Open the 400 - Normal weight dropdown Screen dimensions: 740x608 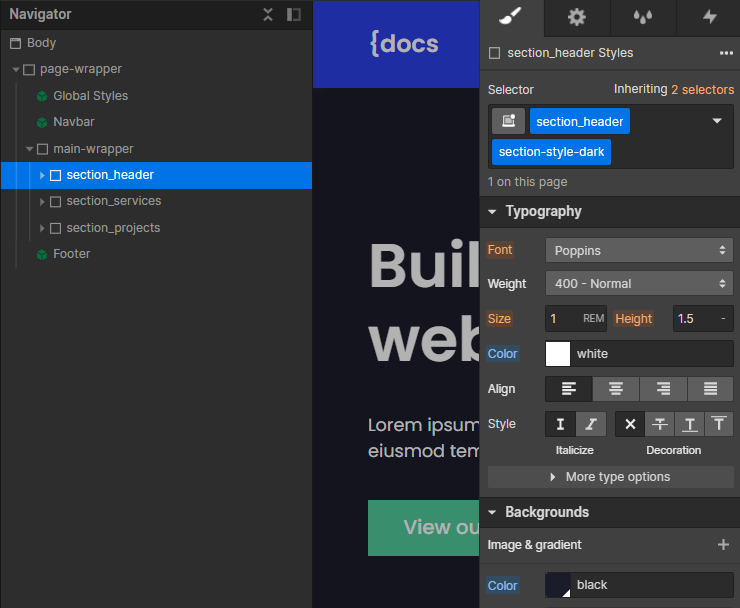pyautogui.click(x=639, y=283)
